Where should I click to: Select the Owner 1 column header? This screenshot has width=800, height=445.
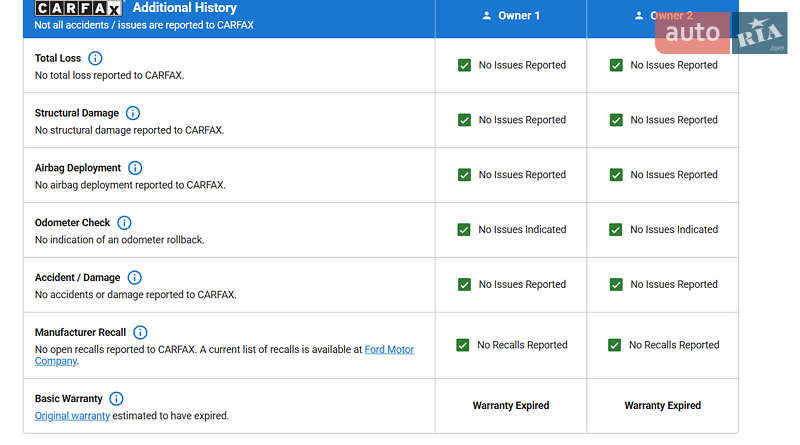coord(510,16)
